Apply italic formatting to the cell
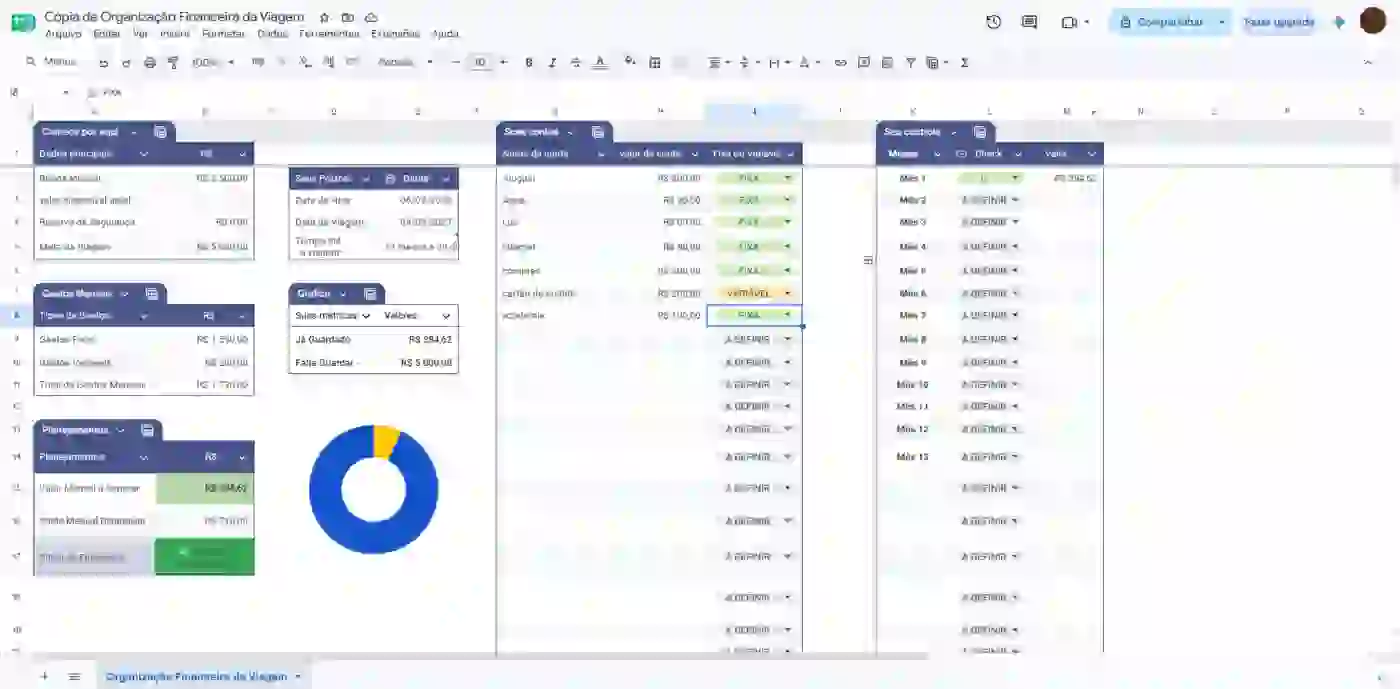The image size is (1400, 689). tap(552, 62)
